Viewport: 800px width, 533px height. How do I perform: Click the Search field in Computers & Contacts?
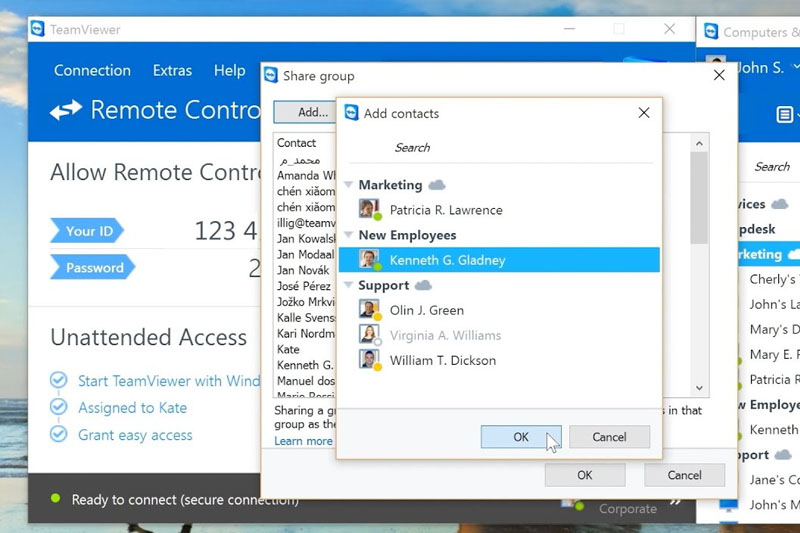(771, 167)
